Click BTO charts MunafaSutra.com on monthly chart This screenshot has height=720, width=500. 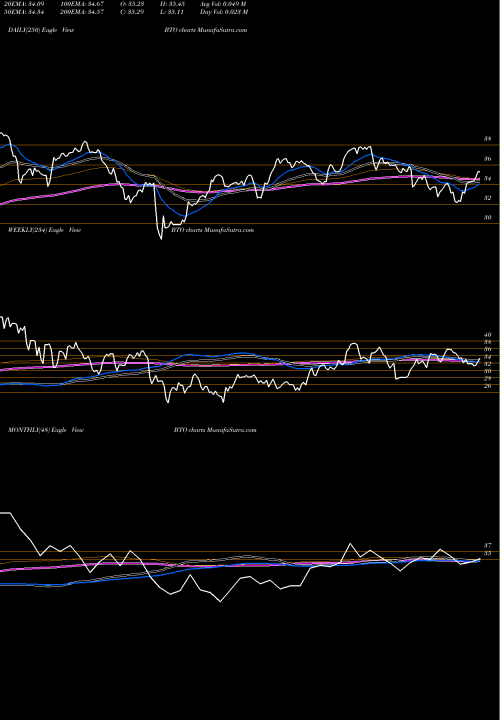coord(215,430)
